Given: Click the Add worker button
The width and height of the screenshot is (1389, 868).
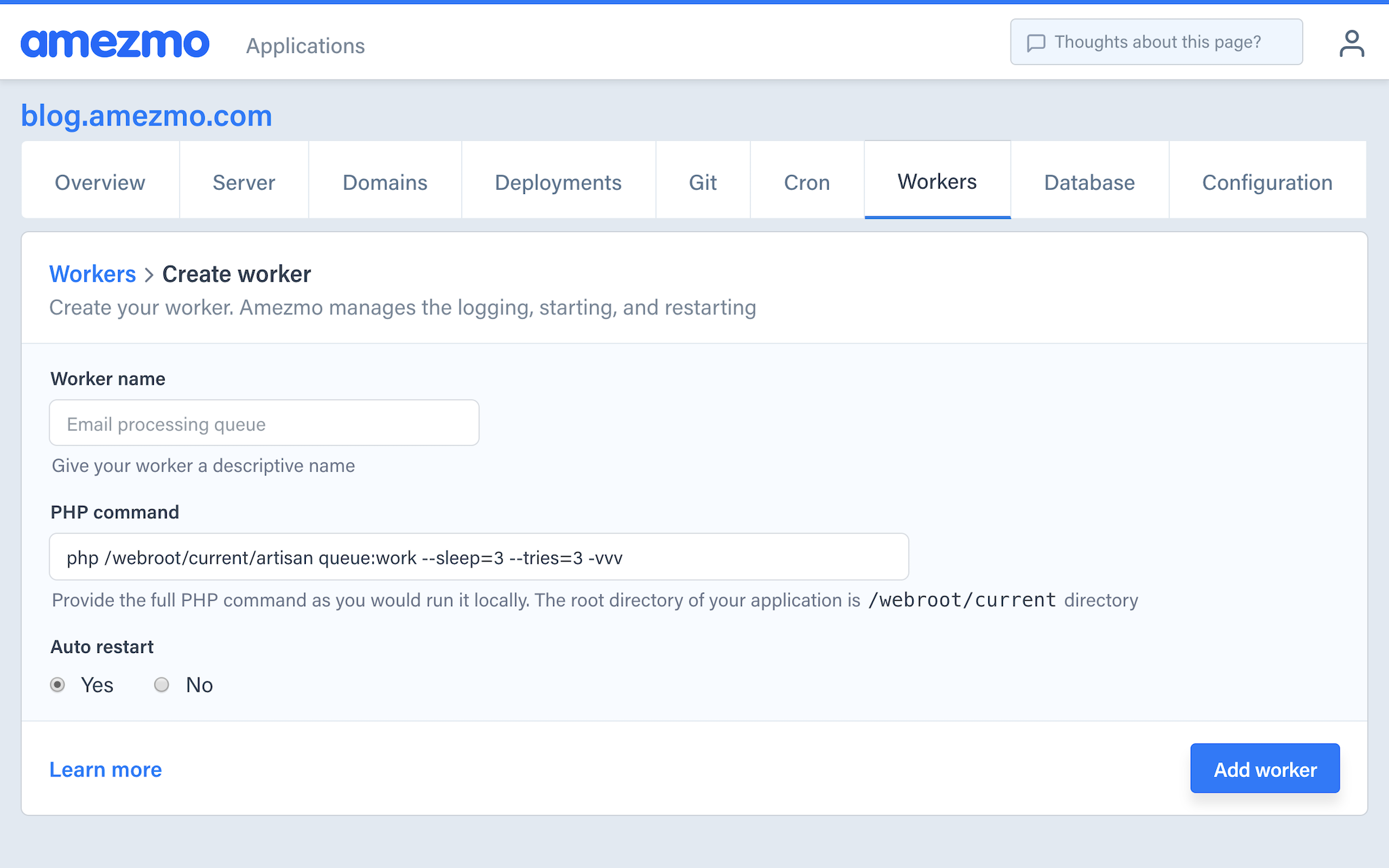Looking at the screenshot, I should (x=1264, y=769).
